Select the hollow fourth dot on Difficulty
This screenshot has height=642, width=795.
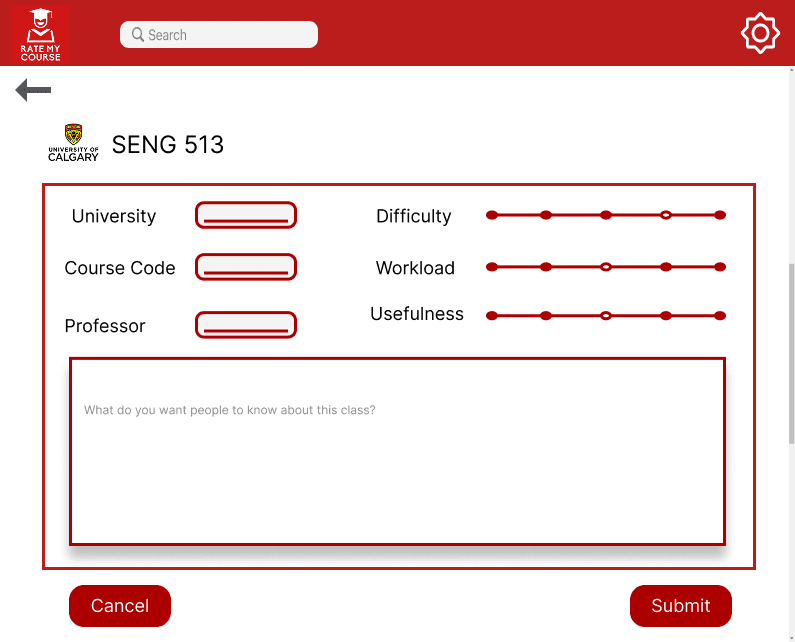666,215
